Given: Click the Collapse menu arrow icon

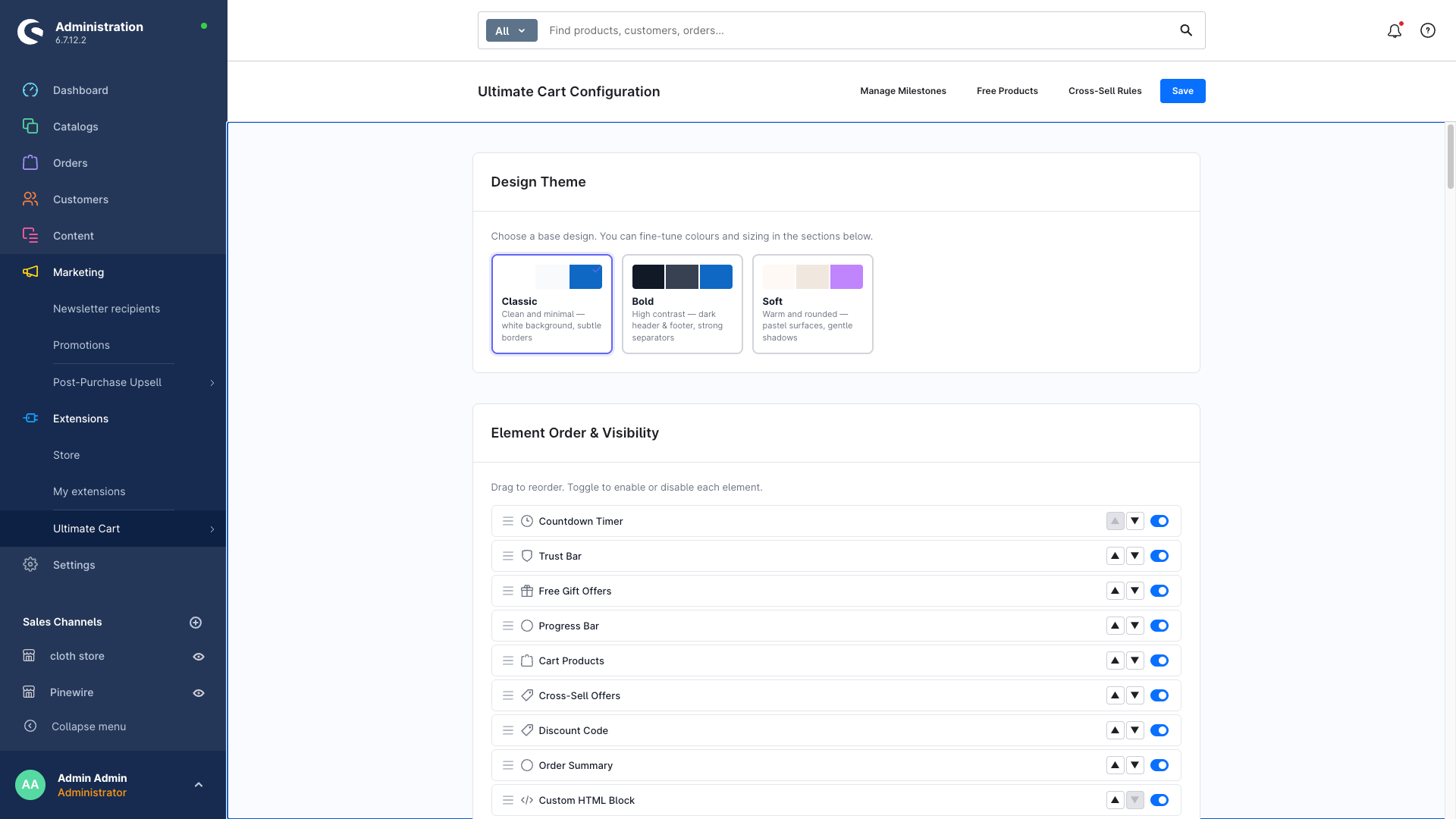Looking at the screenshot, I should [30, 726].
